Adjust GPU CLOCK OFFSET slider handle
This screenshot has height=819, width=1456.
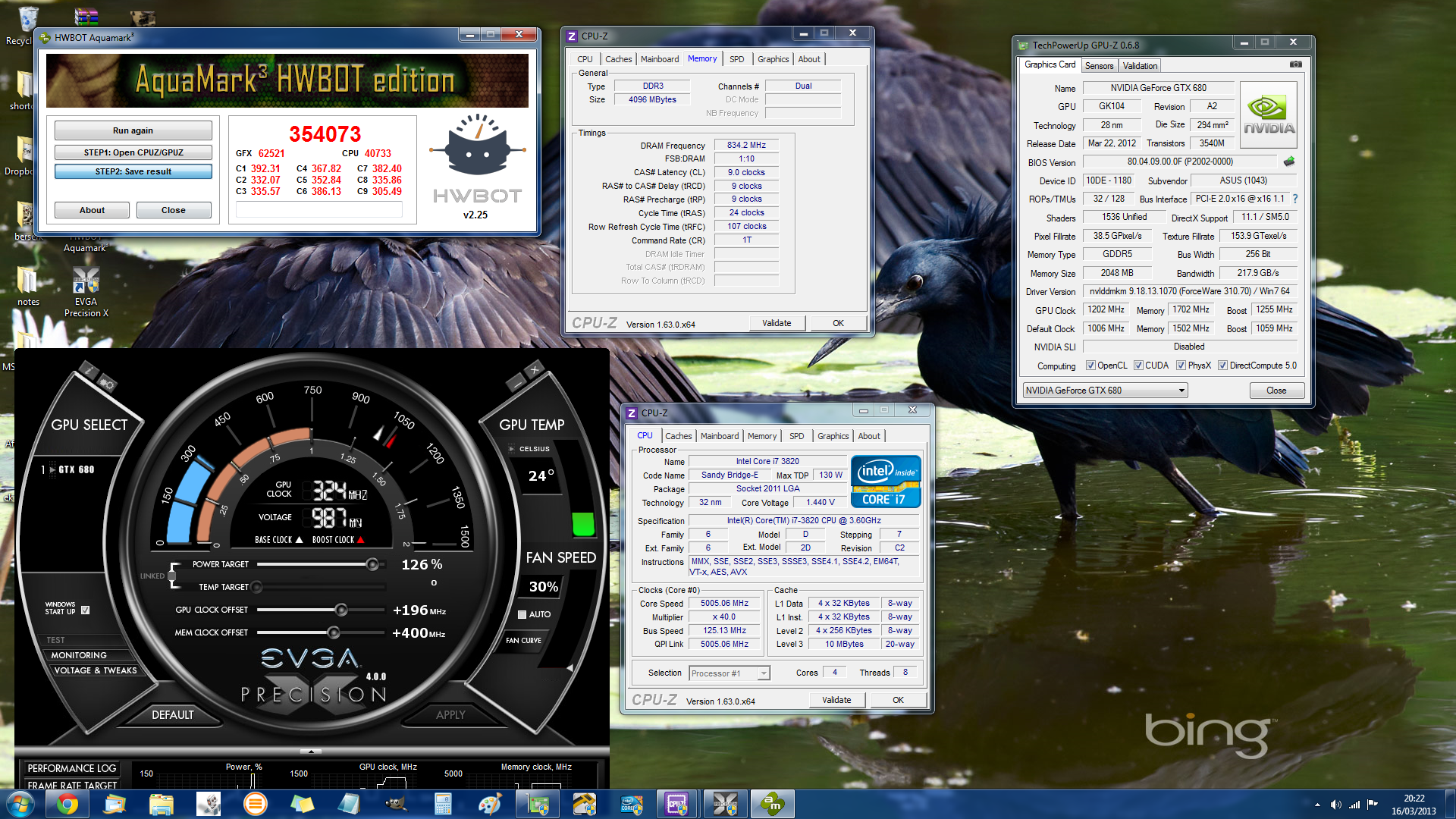point(341,610)
